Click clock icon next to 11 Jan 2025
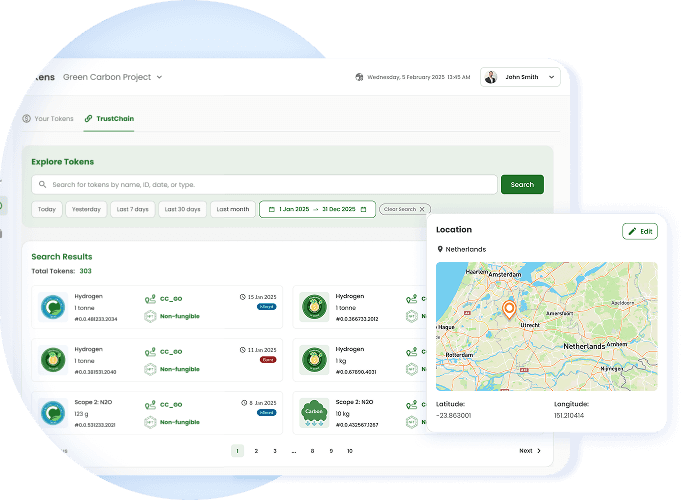Viewport: 686px width, 500px height. pyautogui.click(x=243, y=350)
